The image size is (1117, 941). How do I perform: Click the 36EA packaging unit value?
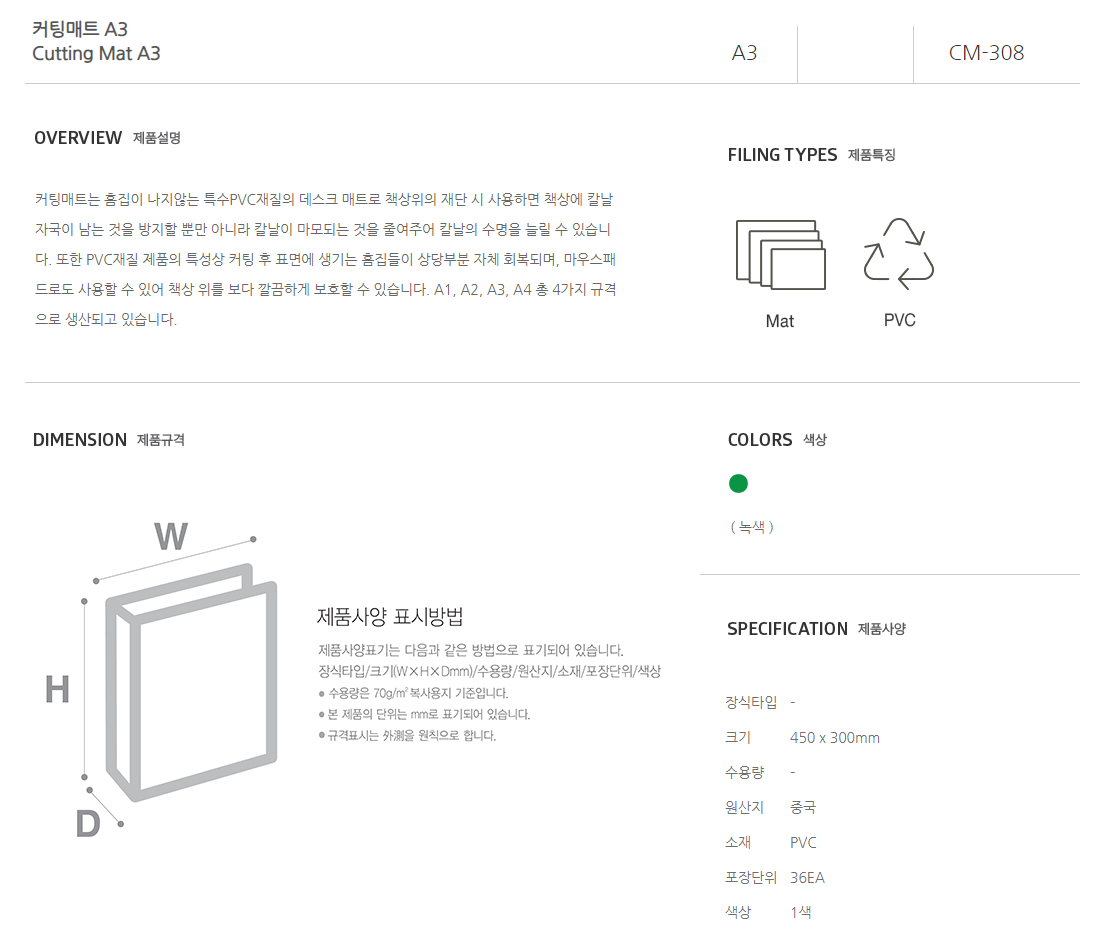tap(807, 878)
